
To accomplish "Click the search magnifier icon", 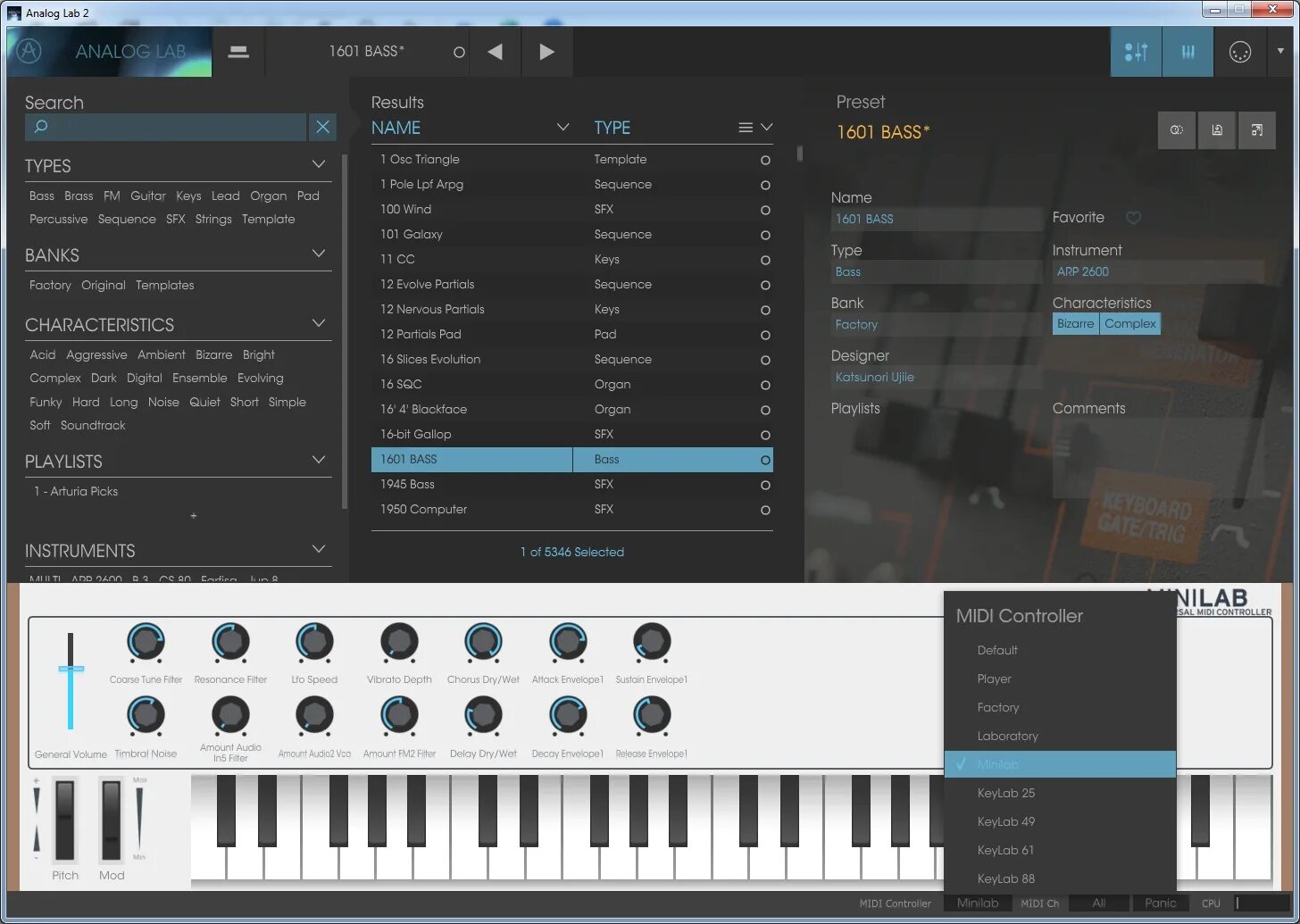I will tap(40, 127).
